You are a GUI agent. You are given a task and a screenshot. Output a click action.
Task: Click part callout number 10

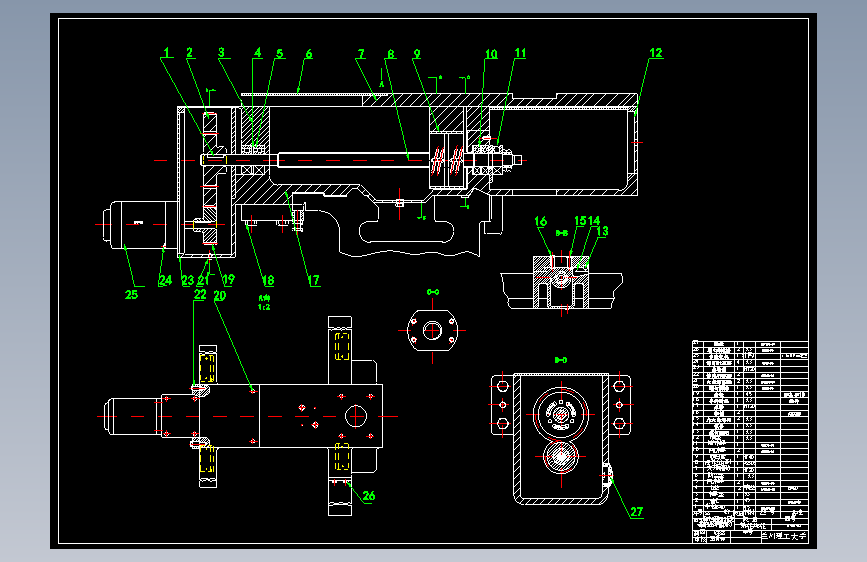492,54
